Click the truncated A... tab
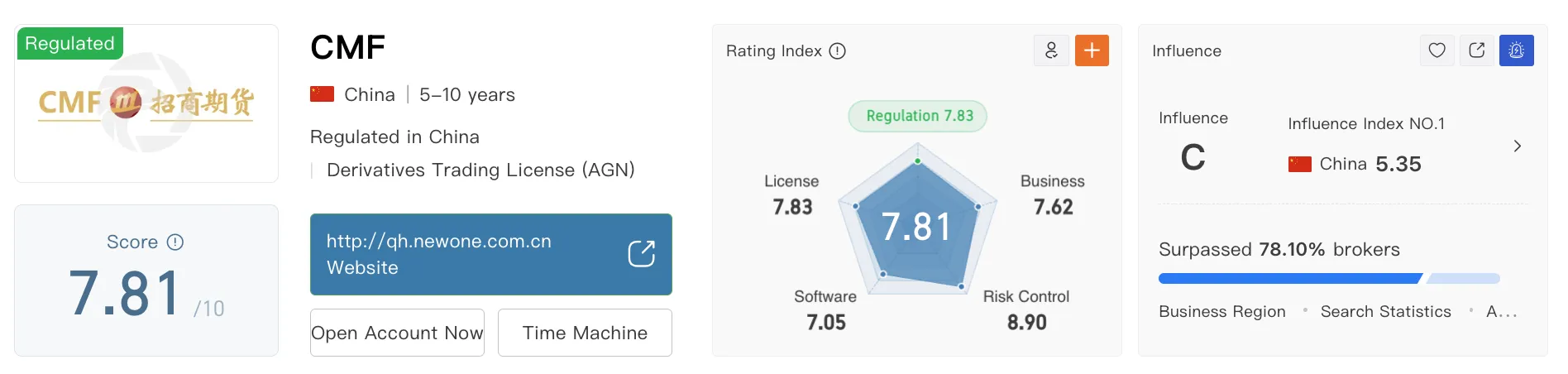The width and height of the screenshot is (1568, 374). [1502, 312]
